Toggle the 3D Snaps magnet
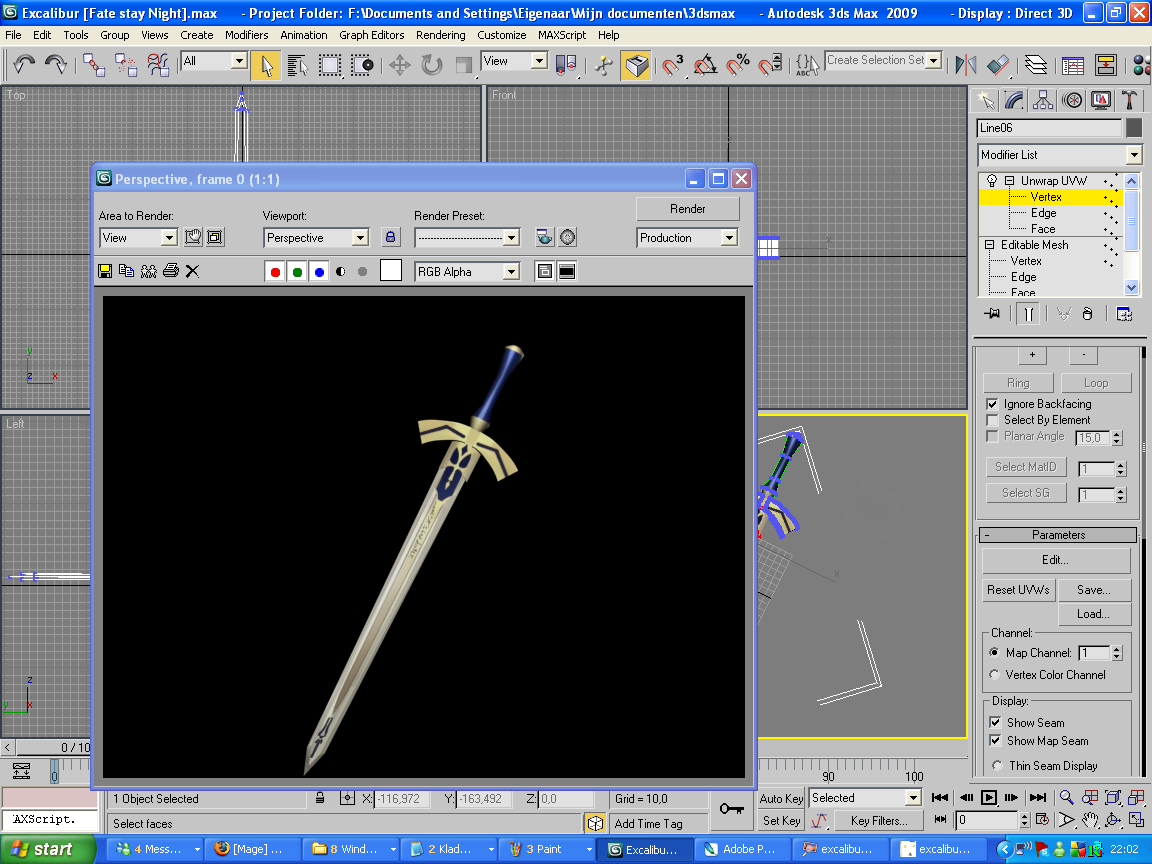 tap(672, 65)
